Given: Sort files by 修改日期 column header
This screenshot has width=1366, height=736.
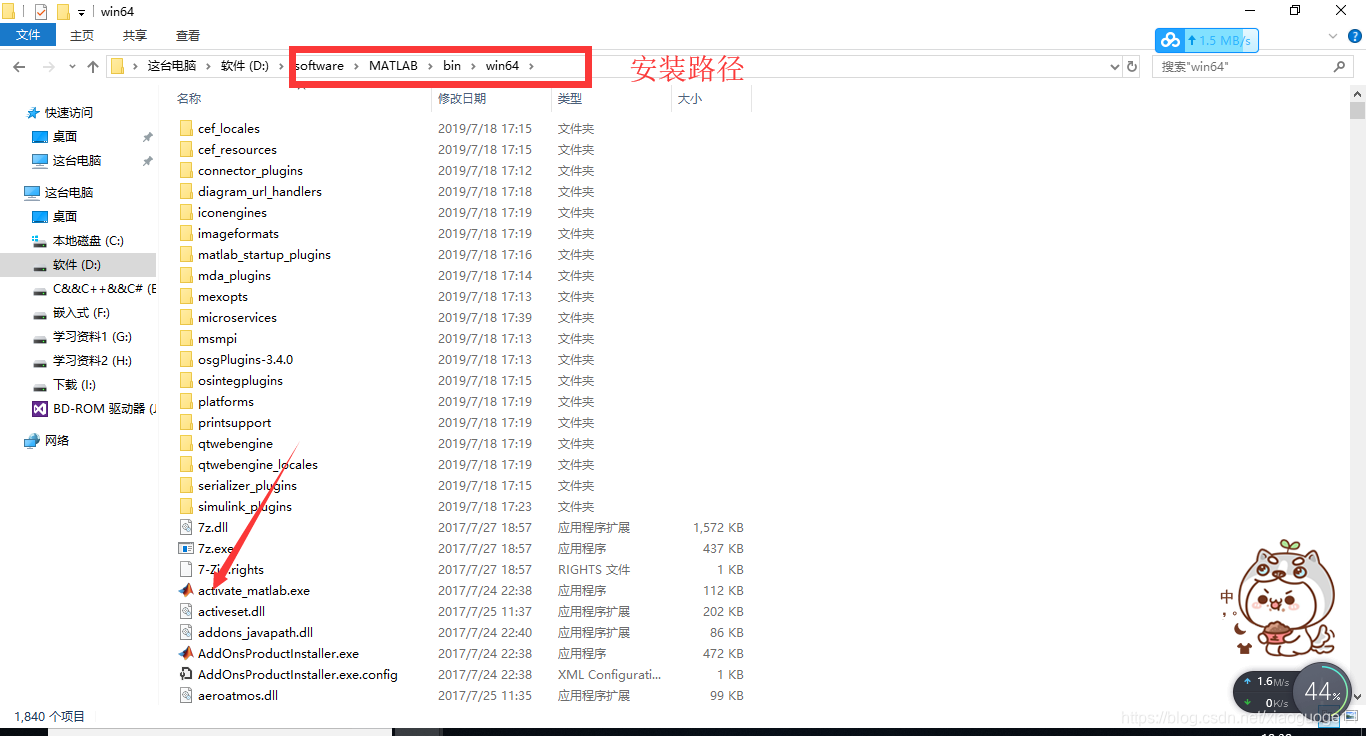Looking at the screenshot, I should [462, 99].
